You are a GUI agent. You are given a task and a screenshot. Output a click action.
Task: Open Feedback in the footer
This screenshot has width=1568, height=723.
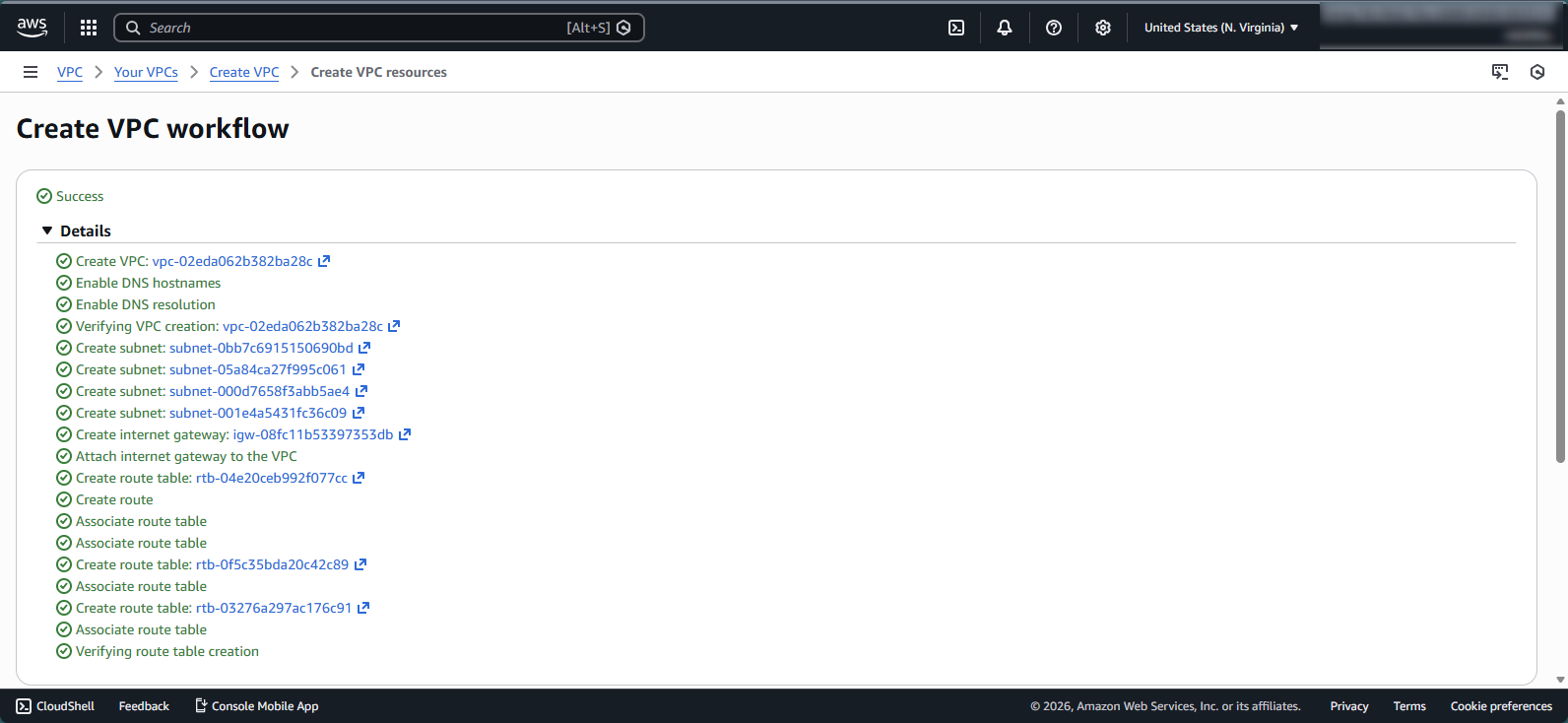(x=144, y=706)
